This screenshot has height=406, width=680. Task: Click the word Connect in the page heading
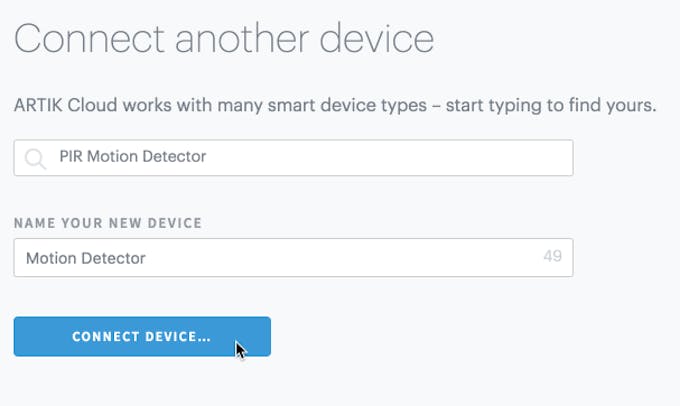(x=89, y=39)
